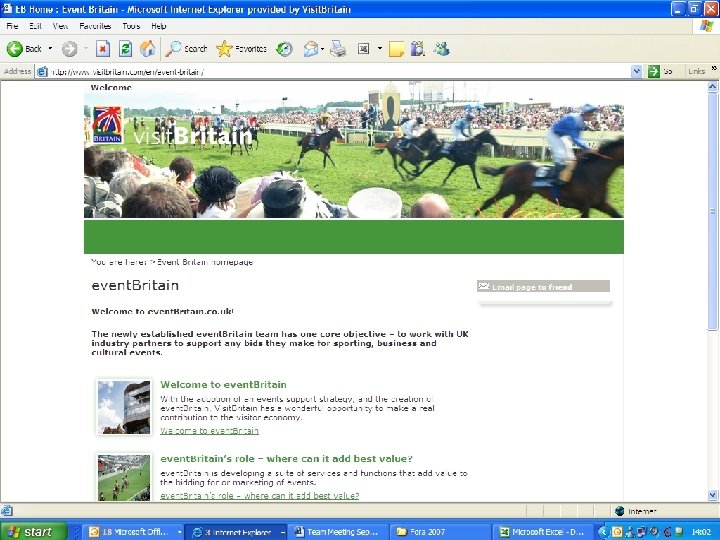Image resolution: width=720 pixels, height=540 pixels.
Task: Expand the Back button history dropdown
Action: (50, 49)
